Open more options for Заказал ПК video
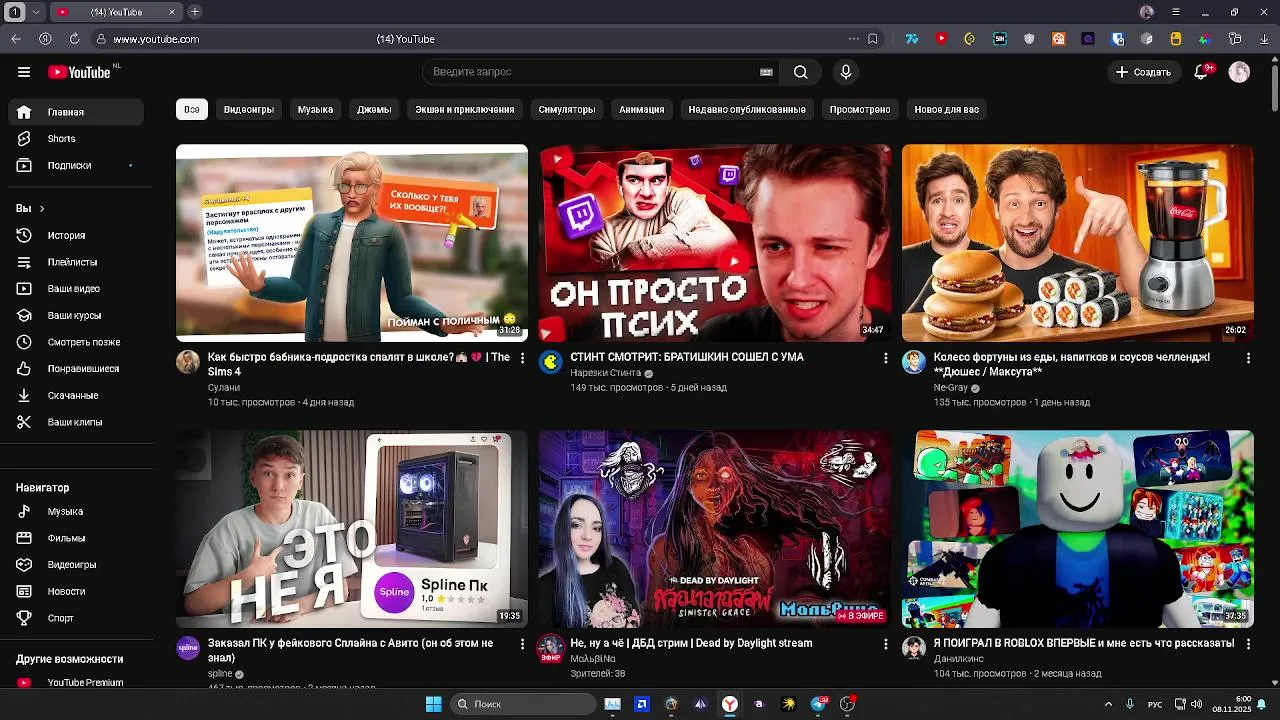The height and width of the screenshot is (720, 1280). tap(522, 645)
